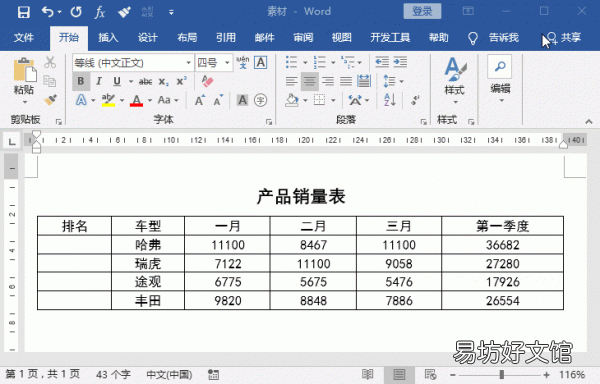Toggle underline formatting
This screenshot has height=384, width=600.
click(117, 81)
